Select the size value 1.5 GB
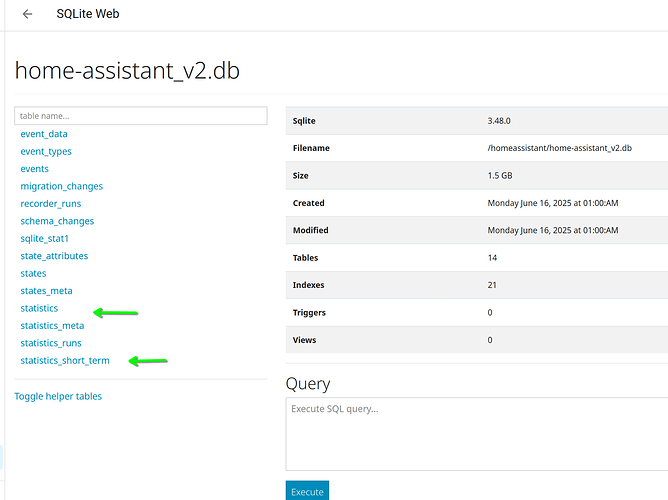Viewport: 668px width, 500px height. (500, 175)
